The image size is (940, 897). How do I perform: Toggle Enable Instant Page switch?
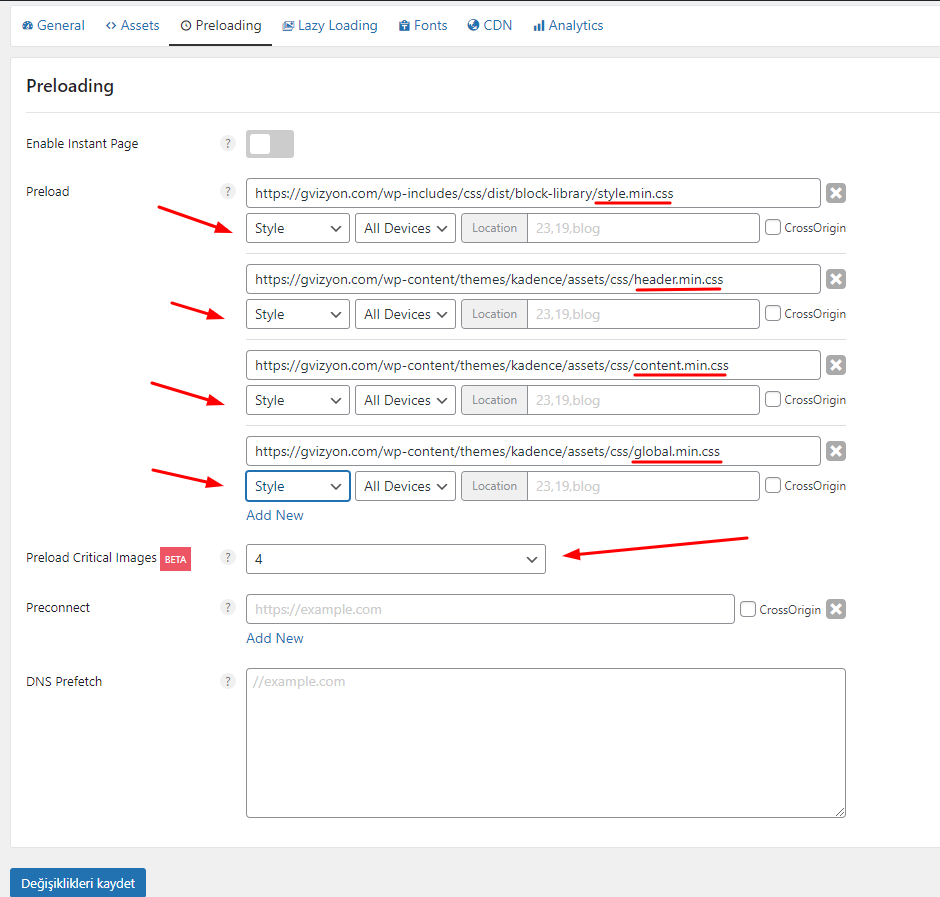[270, 144]
